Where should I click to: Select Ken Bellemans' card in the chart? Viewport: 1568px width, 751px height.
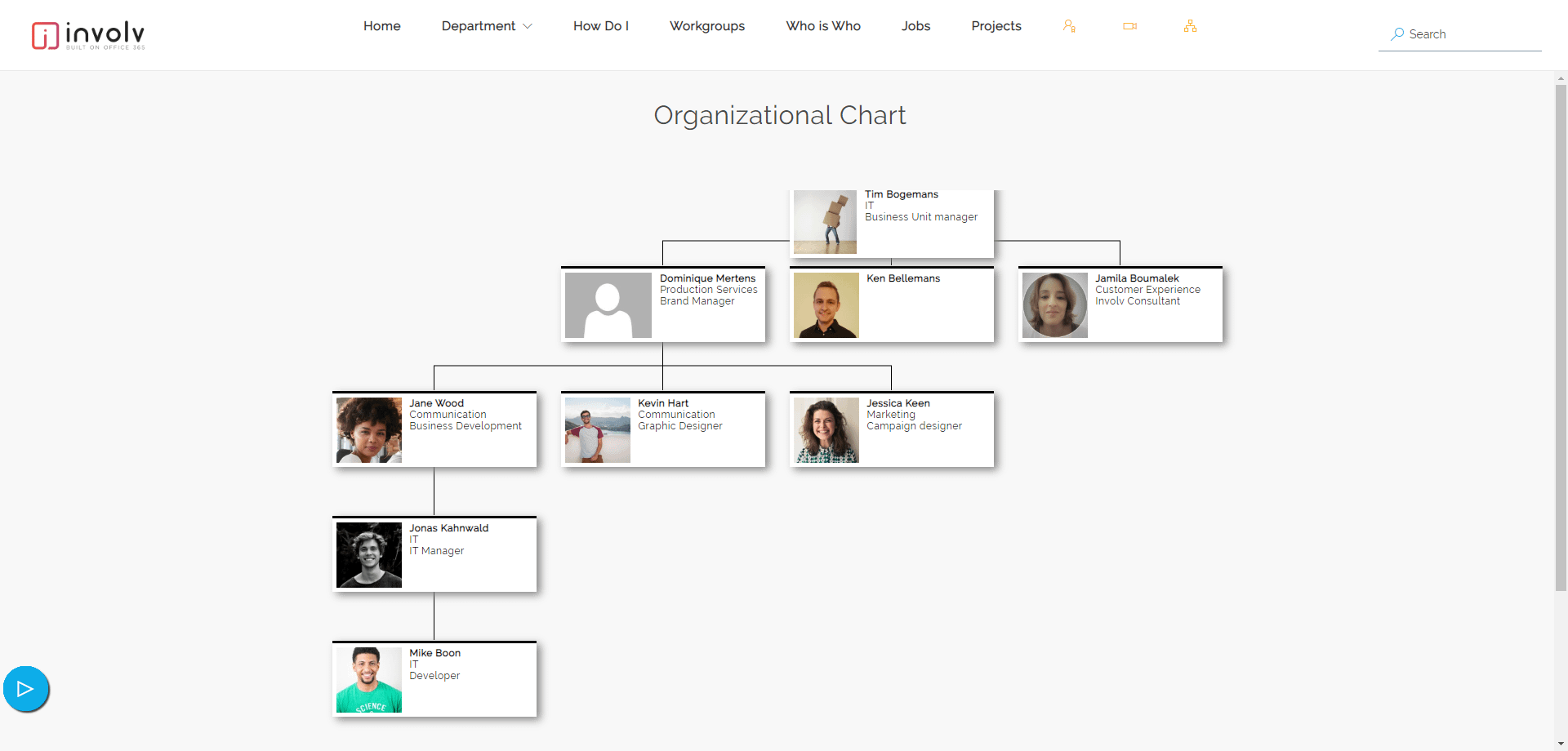click(x=891, y=304)
